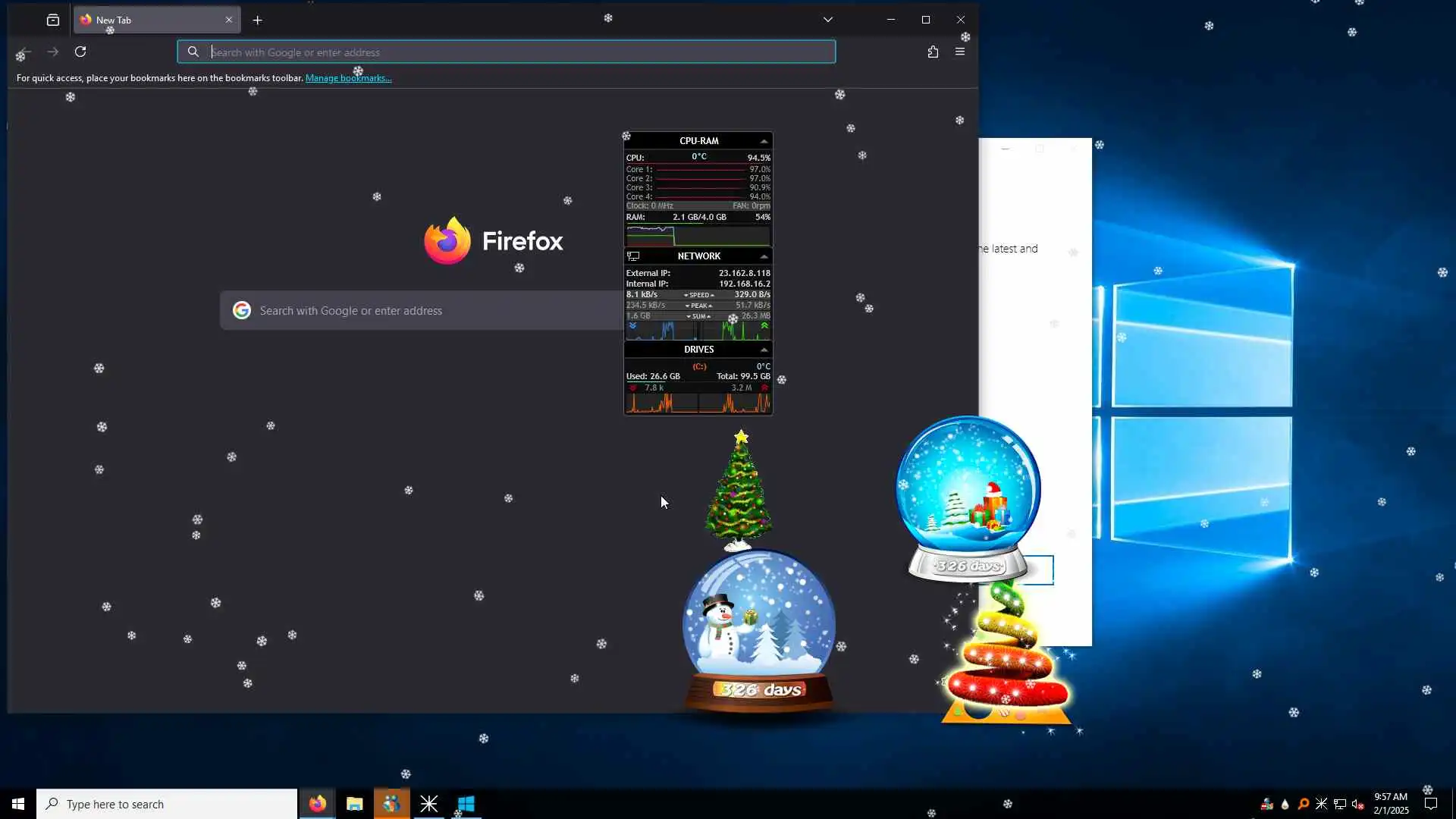Collapse the NETWORK gadget section
1456x819 pixels.
[x=764, y=256]
